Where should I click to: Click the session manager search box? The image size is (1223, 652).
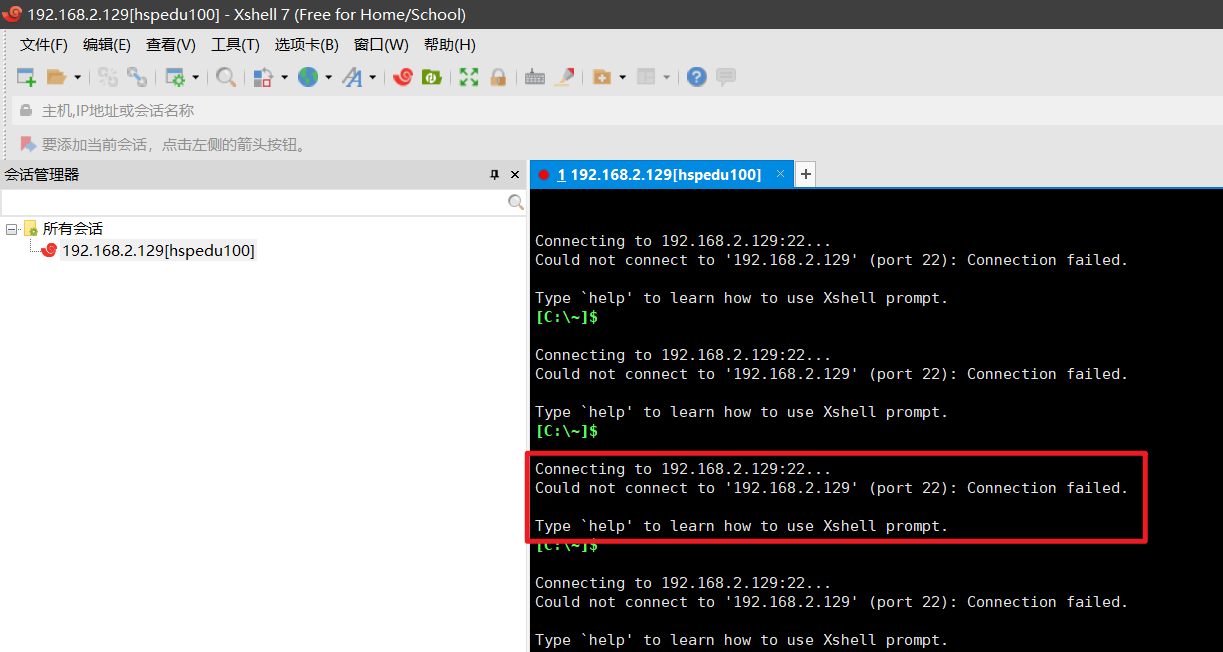[x=254, y=202]
